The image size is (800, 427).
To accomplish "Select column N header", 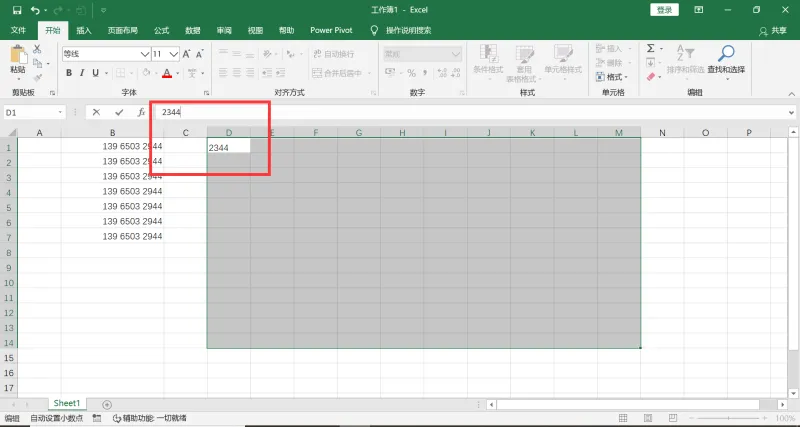I will 662,133.
